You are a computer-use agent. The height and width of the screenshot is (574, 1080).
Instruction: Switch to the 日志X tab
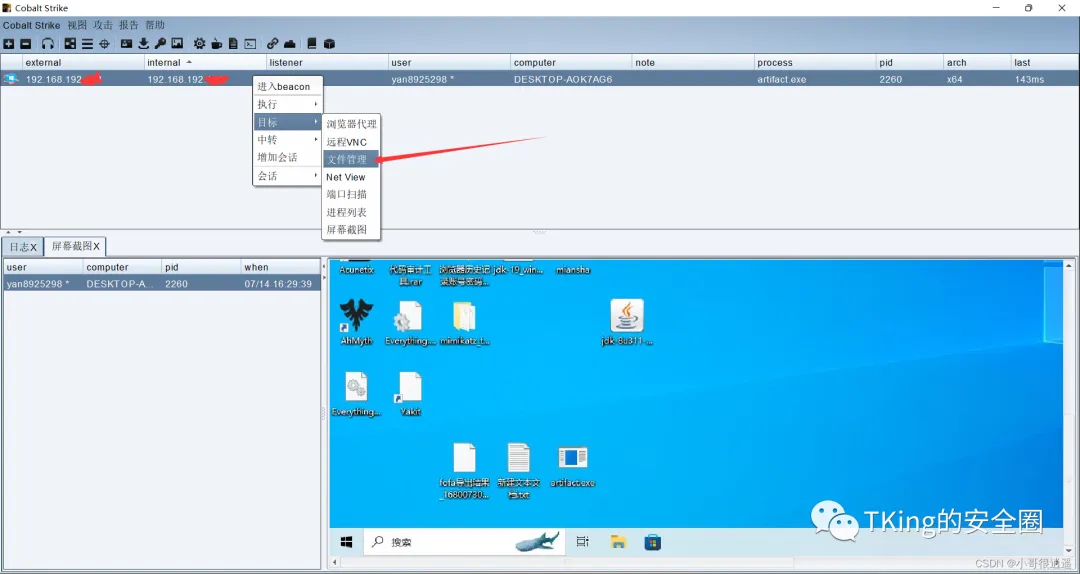coord(23,247)
